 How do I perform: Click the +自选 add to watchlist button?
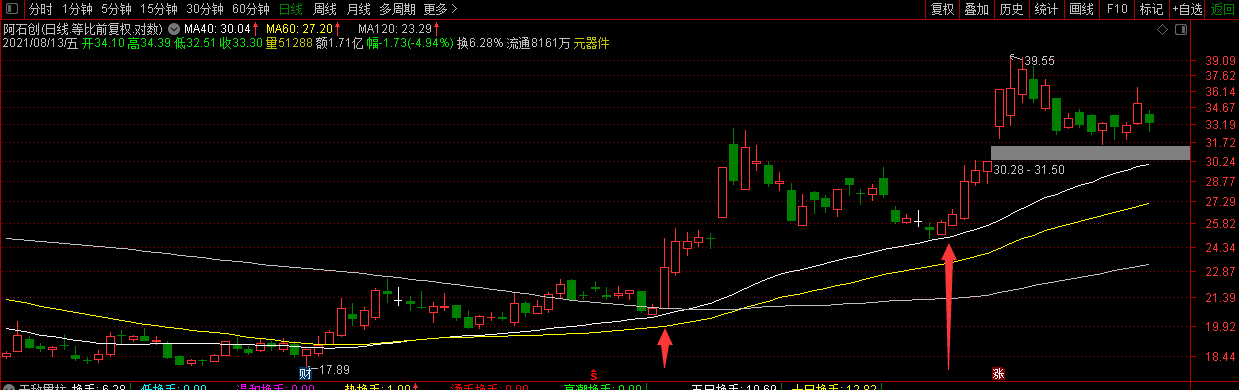1187,9
